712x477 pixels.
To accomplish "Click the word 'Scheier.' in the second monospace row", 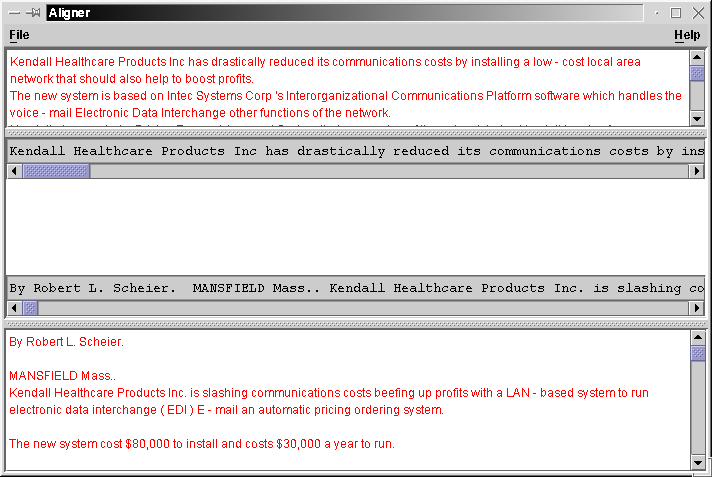I will 144,288.
